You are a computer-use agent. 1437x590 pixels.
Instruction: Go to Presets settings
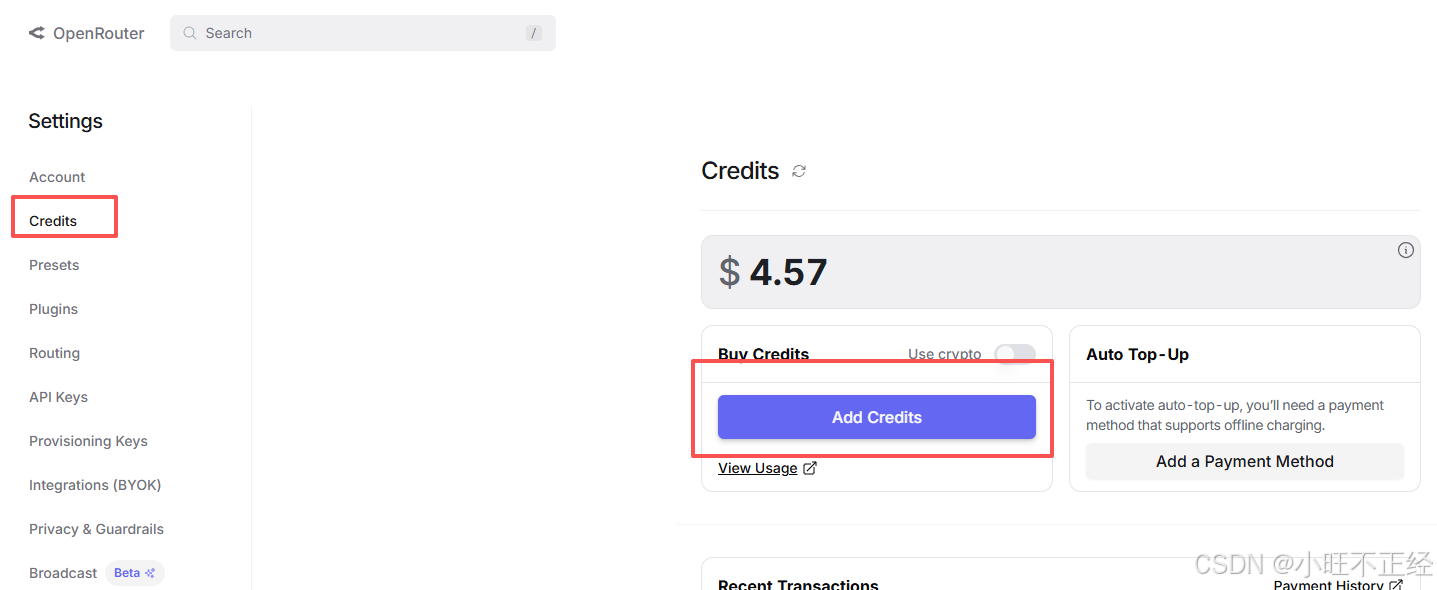tap(54, 265)
